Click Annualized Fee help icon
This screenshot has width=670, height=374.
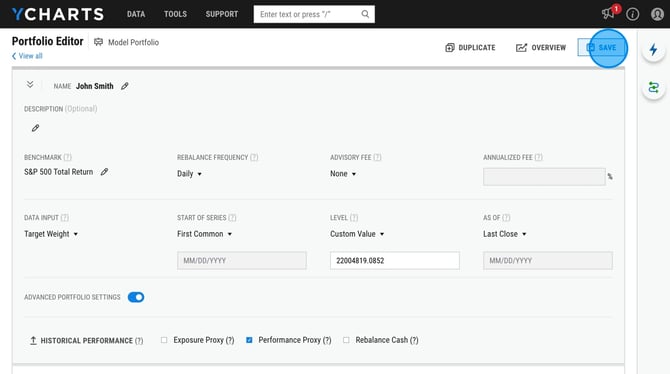click(x=538, y=157)
